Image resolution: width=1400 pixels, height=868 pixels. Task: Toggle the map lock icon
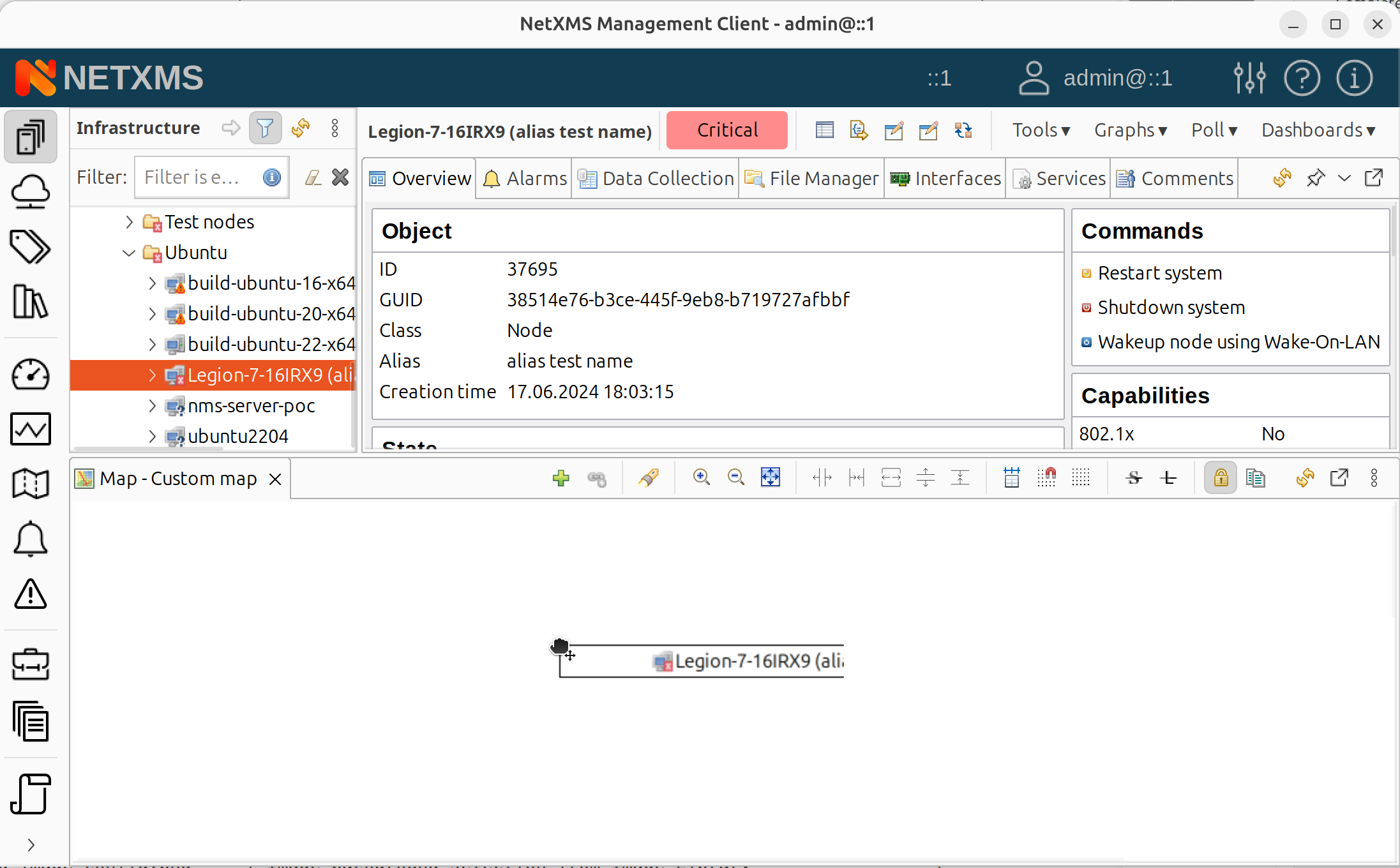[1220, 478]
